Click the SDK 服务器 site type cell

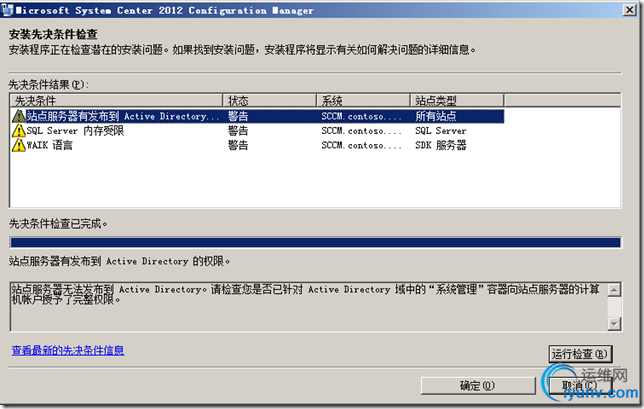pyautogui.click(x=441, y=145)
